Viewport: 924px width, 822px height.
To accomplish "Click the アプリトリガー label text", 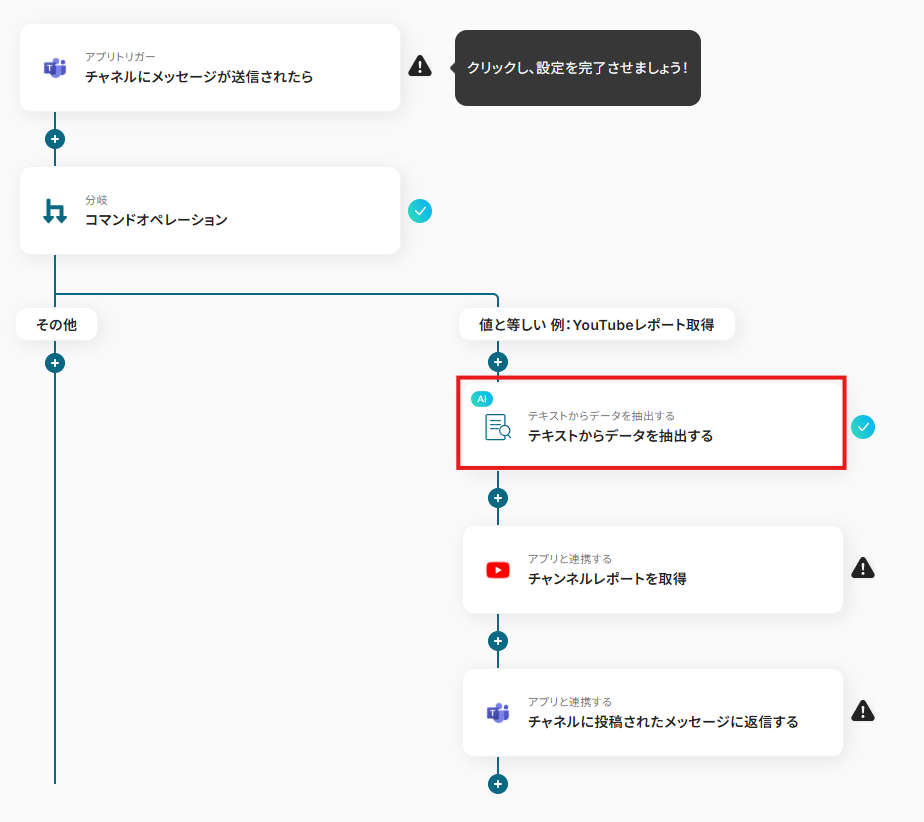I will pos(120,57).
